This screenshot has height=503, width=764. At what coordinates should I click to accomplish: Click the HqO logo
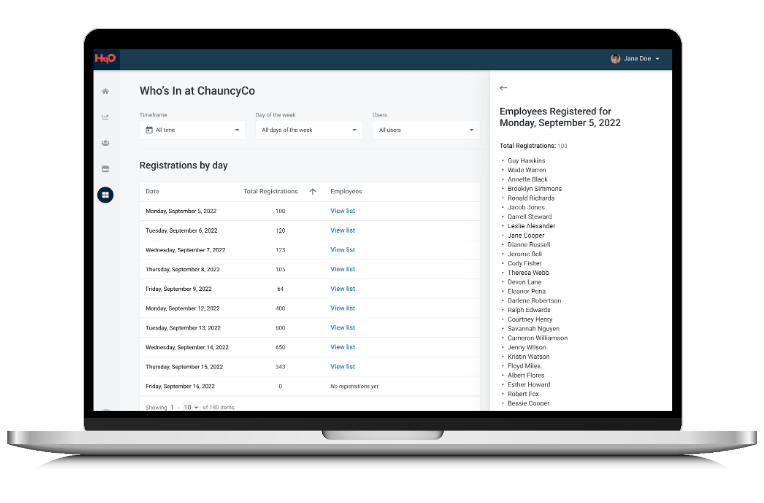click(x=105, y=58)
